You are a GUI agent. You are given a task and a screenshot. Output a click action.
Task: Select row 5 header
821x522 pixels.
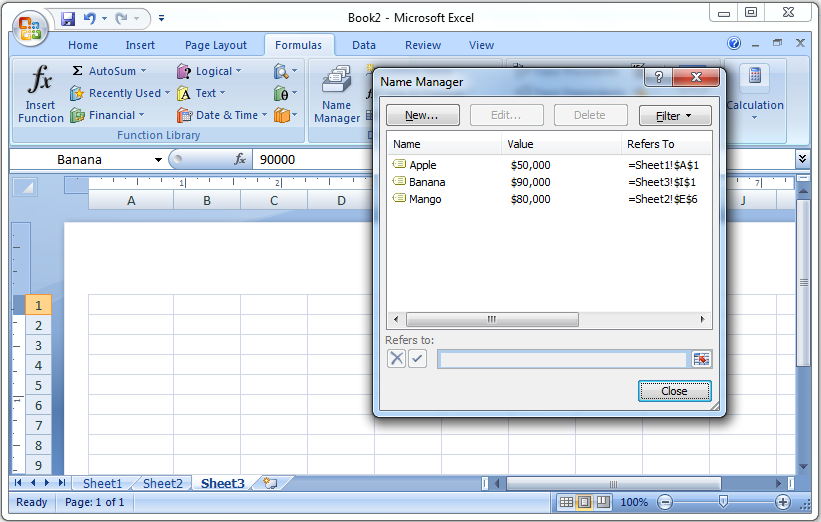[38, 385]
